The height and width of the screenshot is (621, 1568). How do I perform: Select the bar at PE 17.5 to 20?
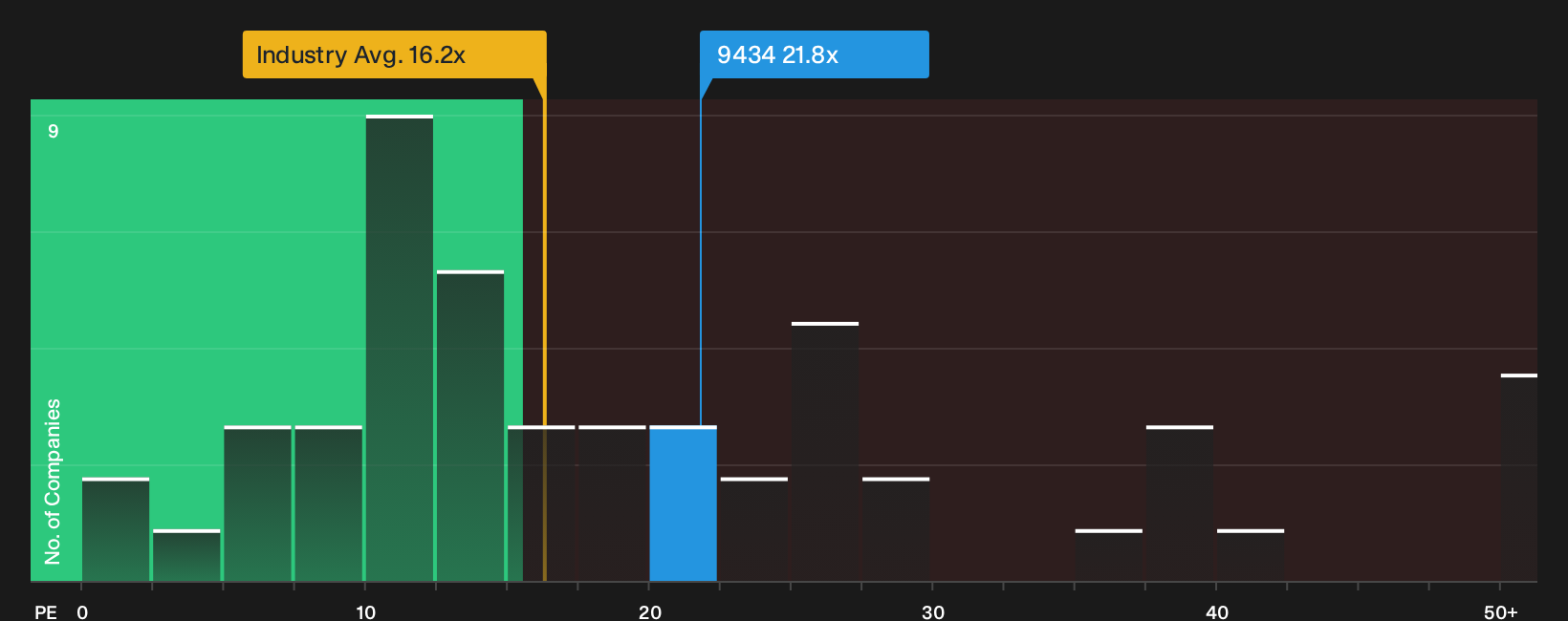coord(613,503)
